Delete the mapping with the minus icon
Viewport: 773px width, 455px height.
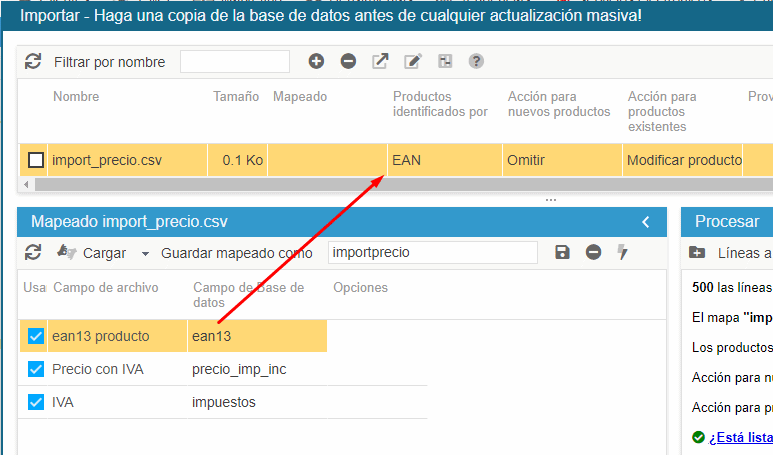coord(593,253)
